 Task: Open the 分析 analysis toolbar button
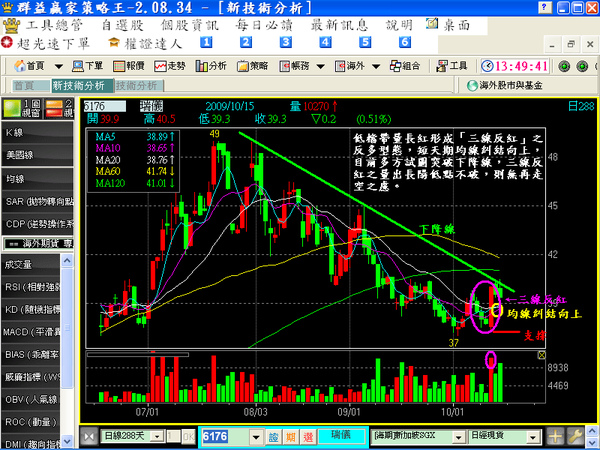tap(211, 66)
